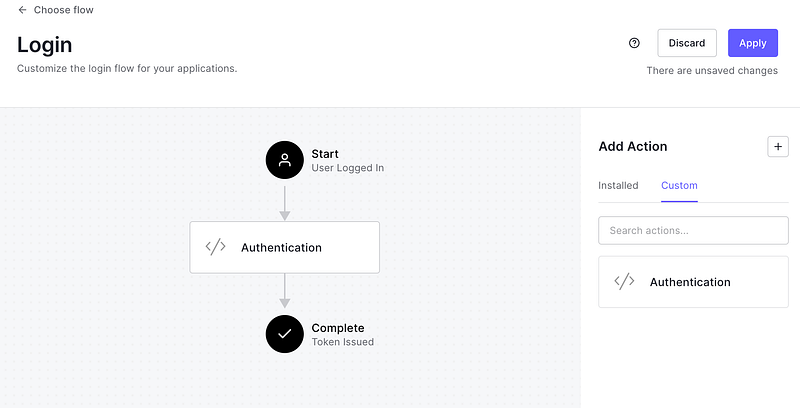The width and height of the screenshot is (800, 408).
Task: Focus the Search actions input field
Action: 693,230
